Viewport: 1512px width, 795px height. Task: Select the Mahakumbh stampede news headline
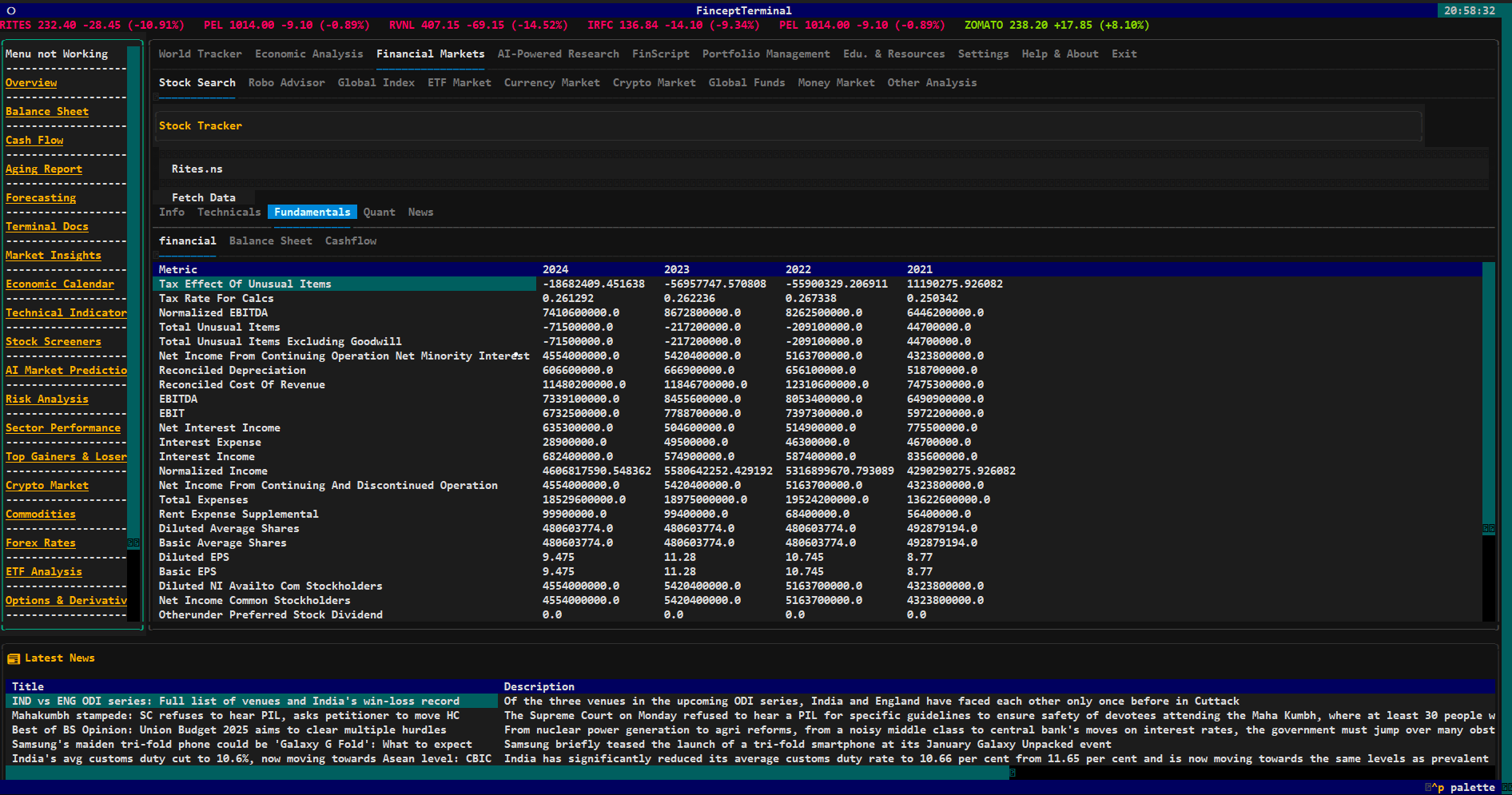point(235,715)
